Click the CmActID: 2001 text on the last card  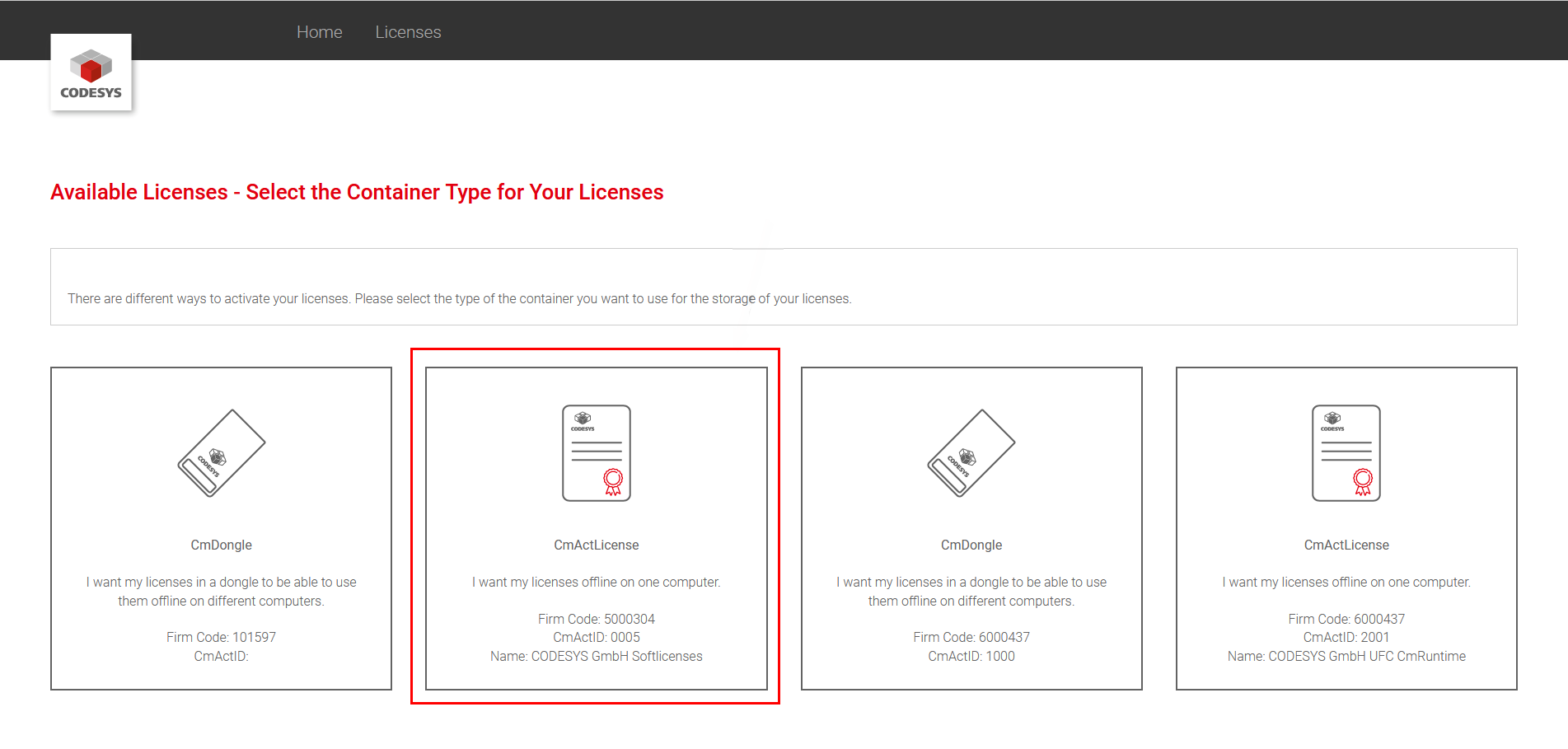click(1346, 637)
